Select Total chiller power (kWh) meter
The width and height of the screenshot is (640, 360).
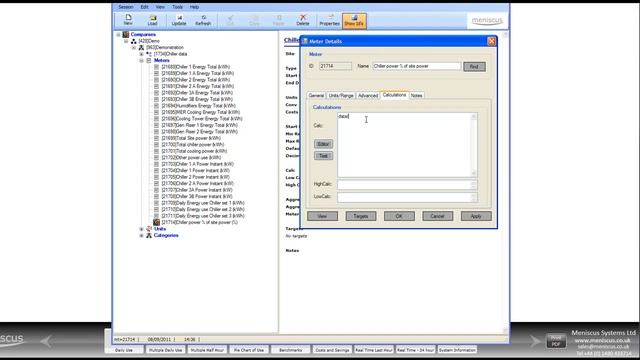coord(193,145)
